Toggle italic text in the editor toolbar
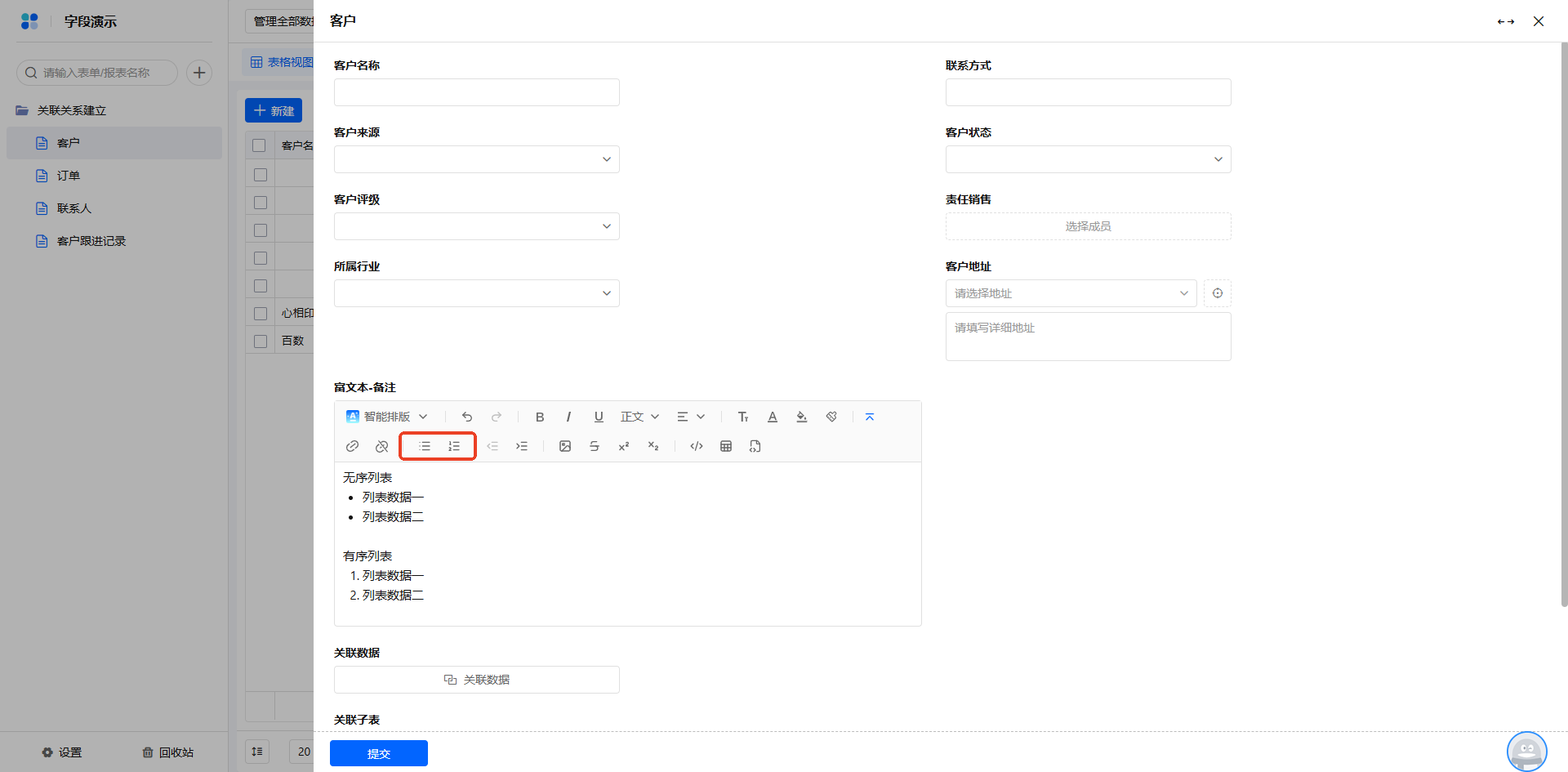 [x=568, y=417]
